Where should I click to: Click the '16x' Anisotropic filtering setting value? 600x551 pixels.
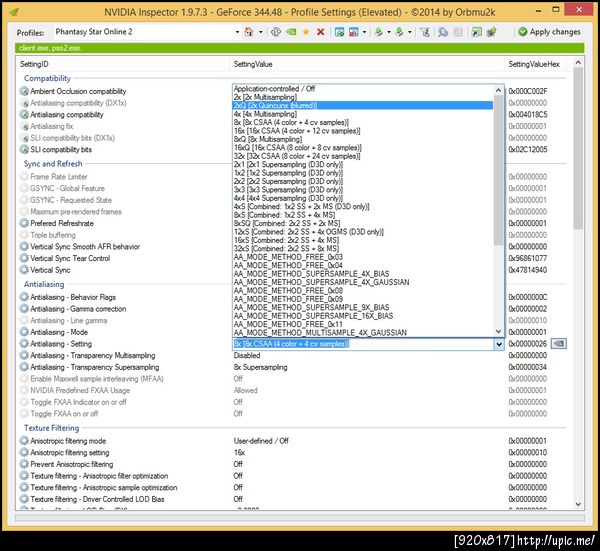pyautogui.click(x=240, y=453)
